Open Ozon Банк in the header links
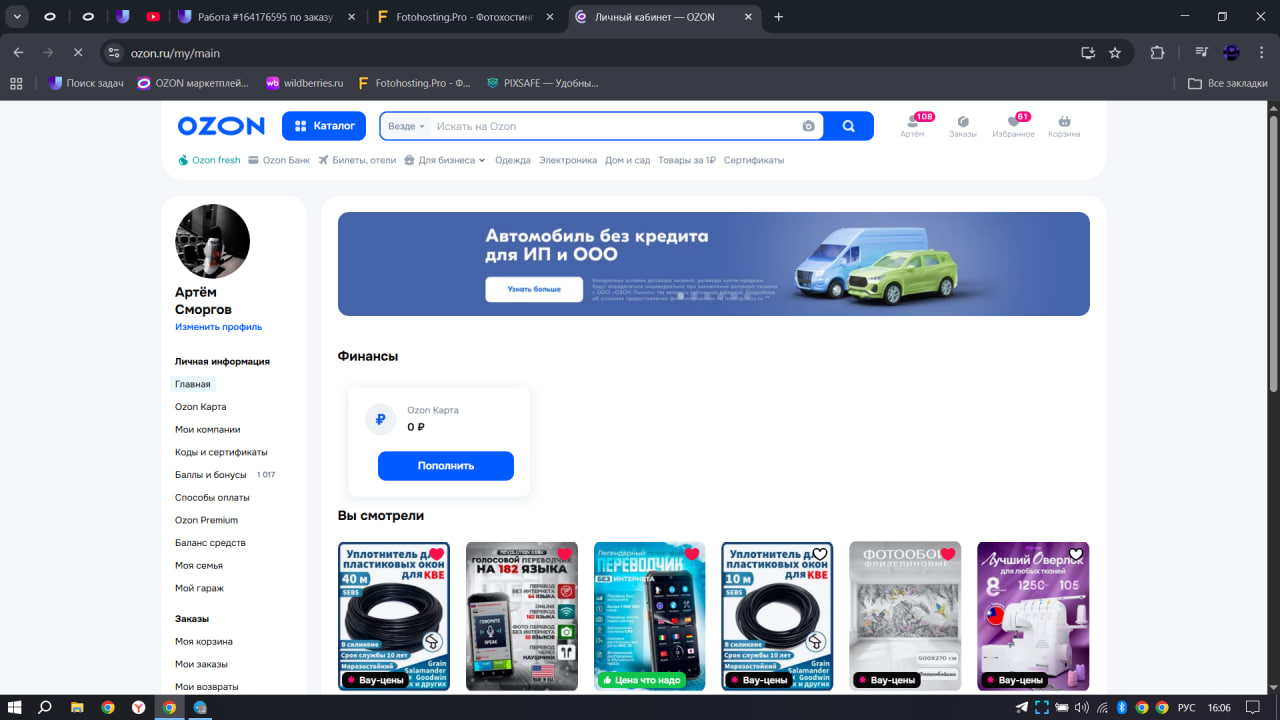This screenshot has width=1280, height=720. [279, 160]
